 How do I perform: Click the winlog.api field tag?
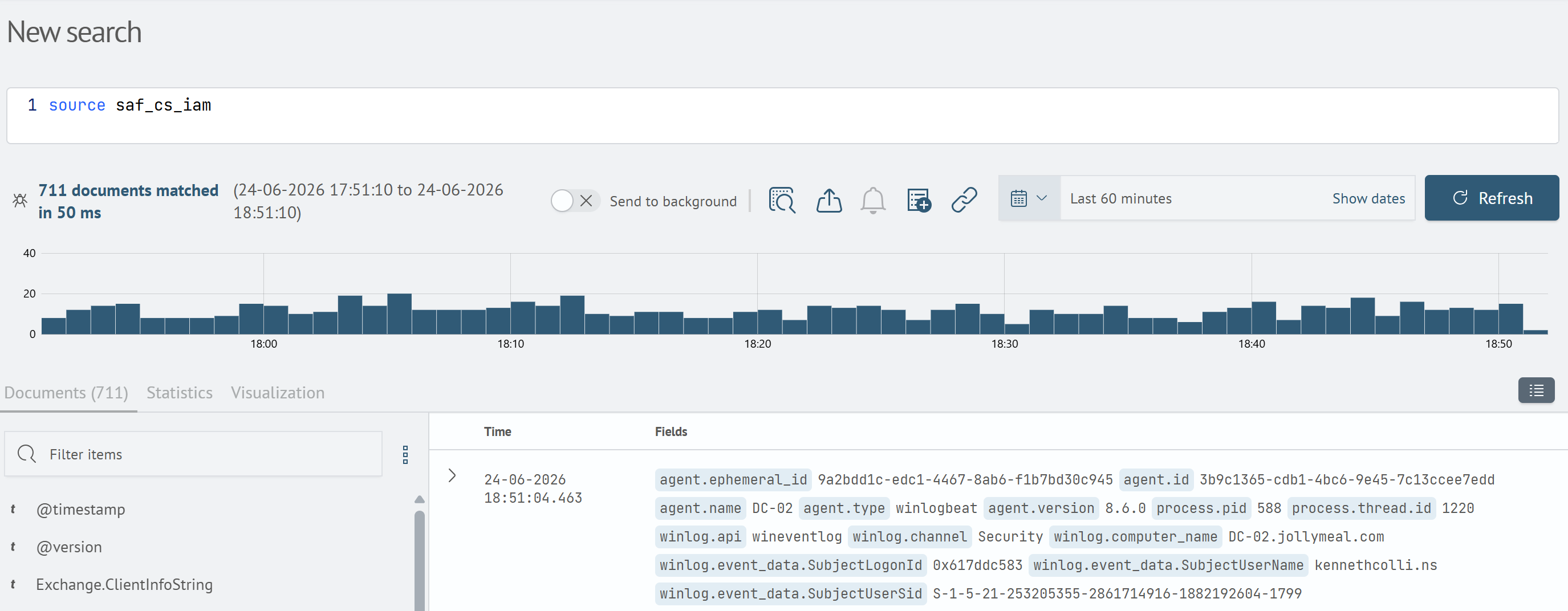click(700, 537)
